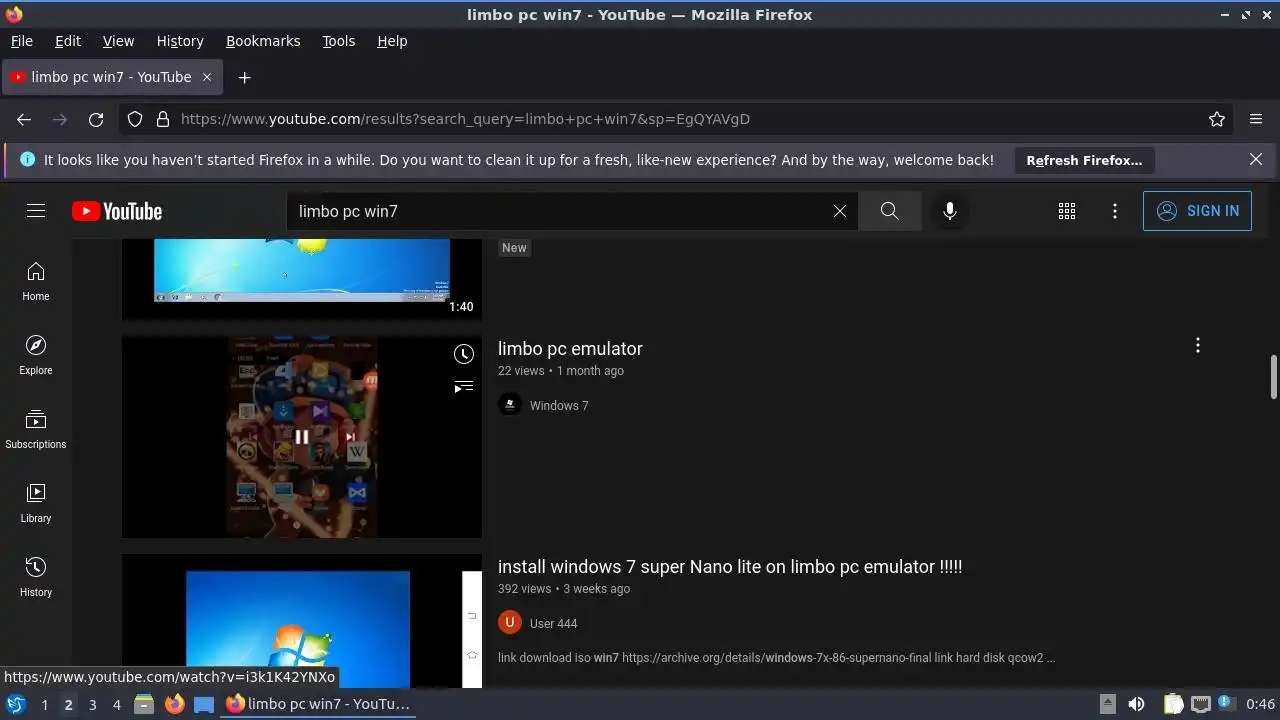The width and height of the screenshot is (1280, 720).
Task: Open the Help menu
Action: tap(392, 41)
